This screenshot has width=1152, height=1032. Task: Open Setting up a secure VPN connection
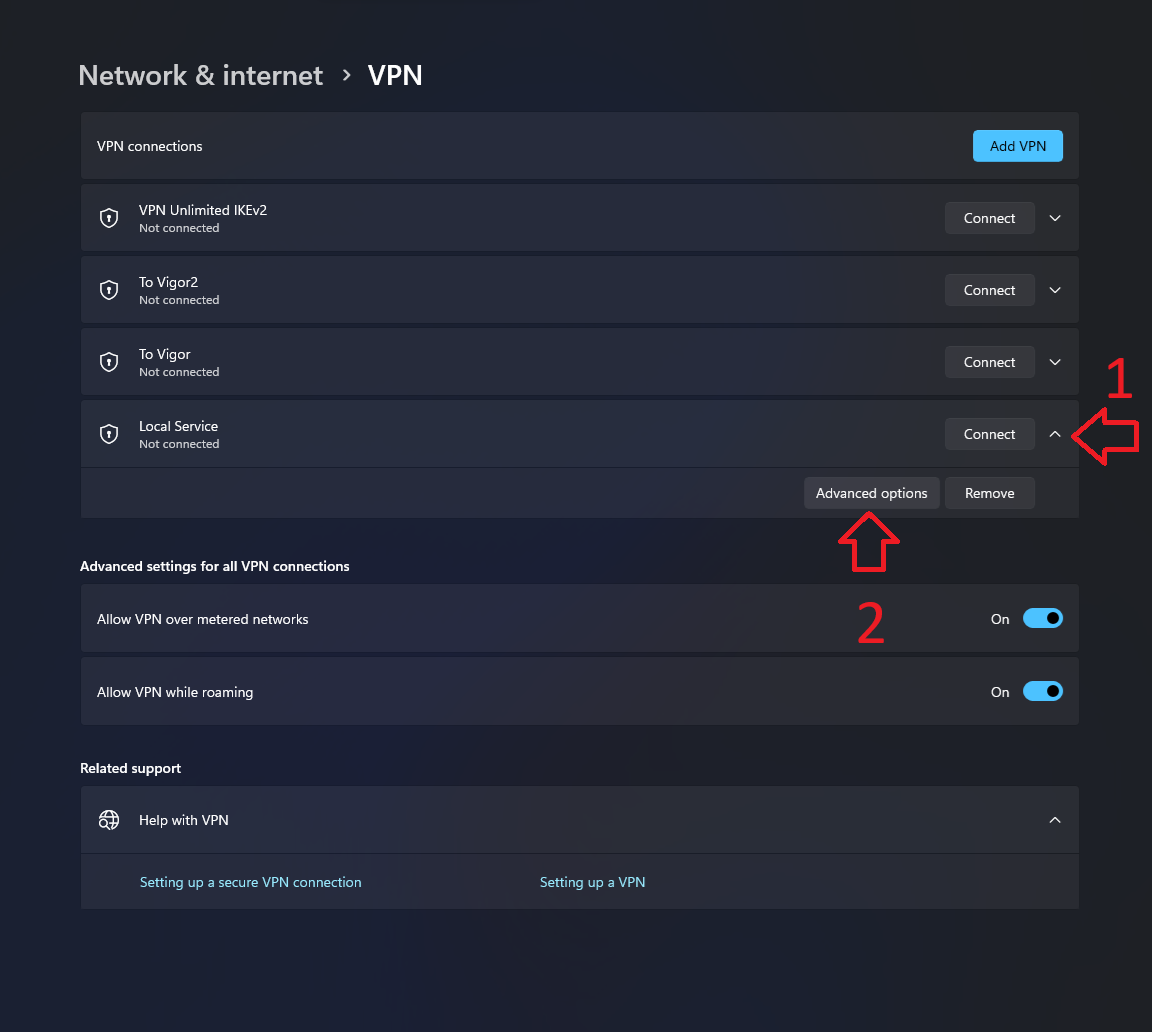point(250,882)
